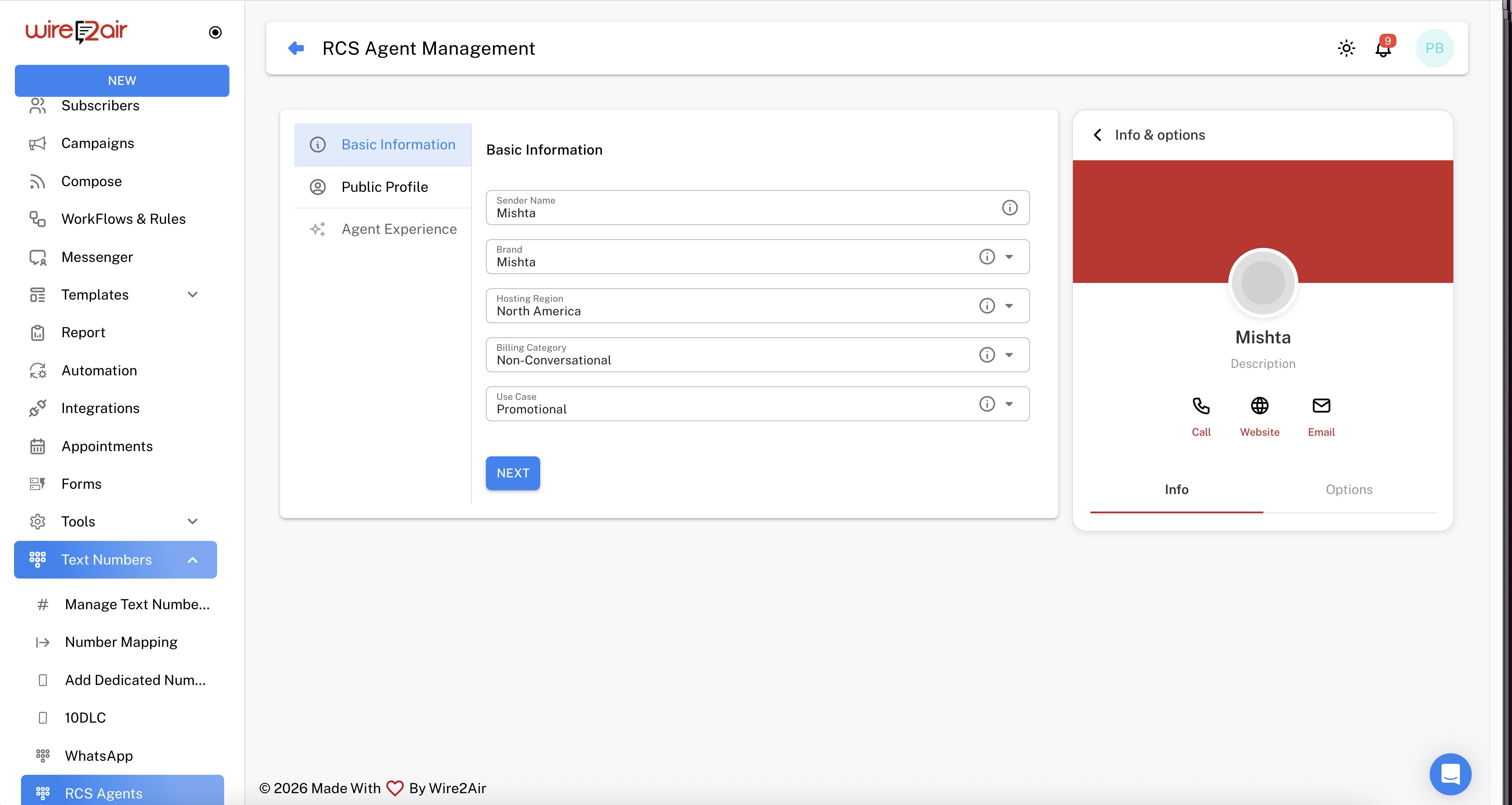Open the Subscribers section
1512x805 pixels.
(x=100, y=106)
